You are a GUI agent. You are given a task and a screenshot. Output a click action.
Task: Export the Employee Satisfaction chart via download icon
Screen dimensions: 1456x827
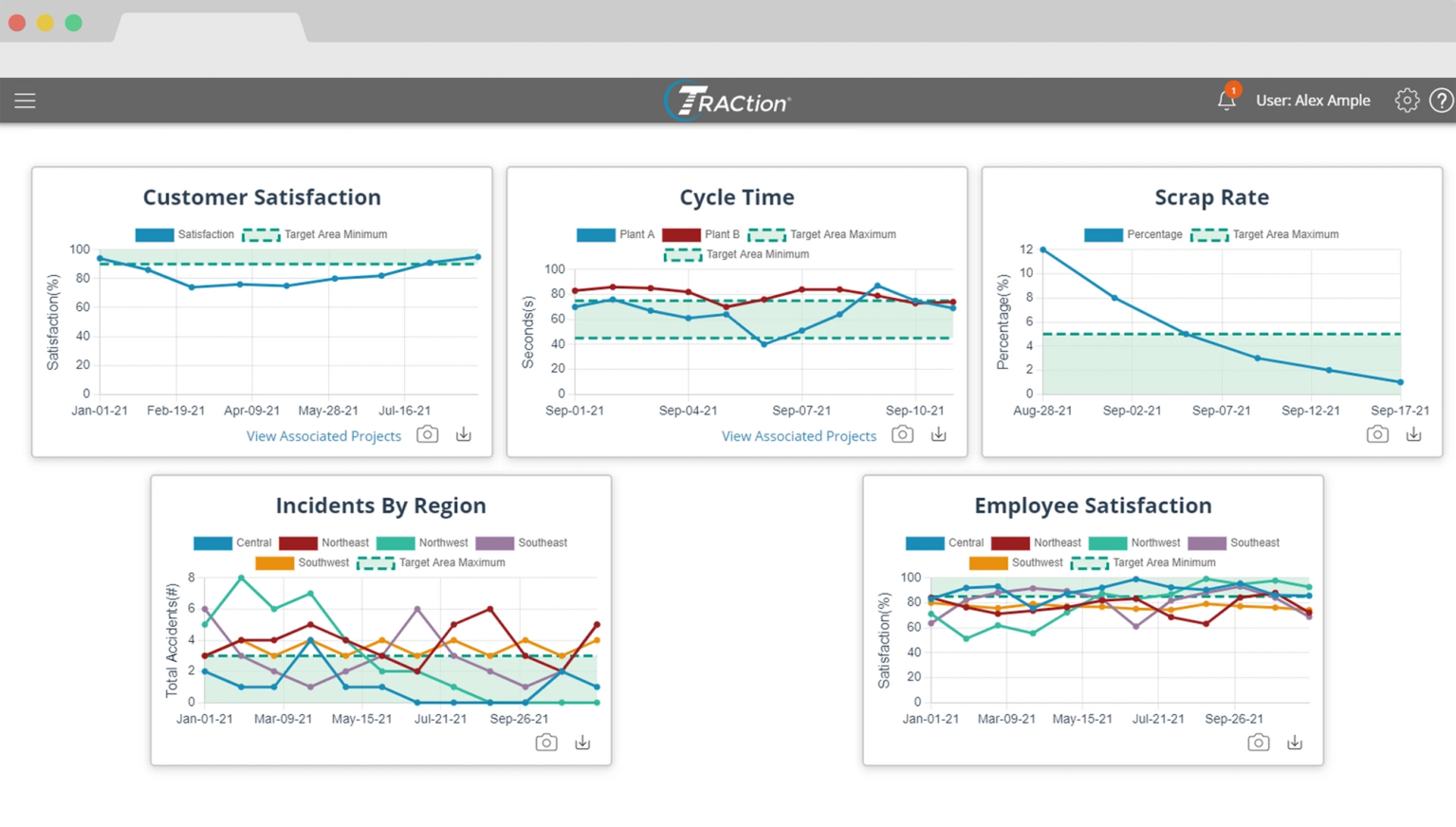pyautogui.click(x=1295, y=743)
